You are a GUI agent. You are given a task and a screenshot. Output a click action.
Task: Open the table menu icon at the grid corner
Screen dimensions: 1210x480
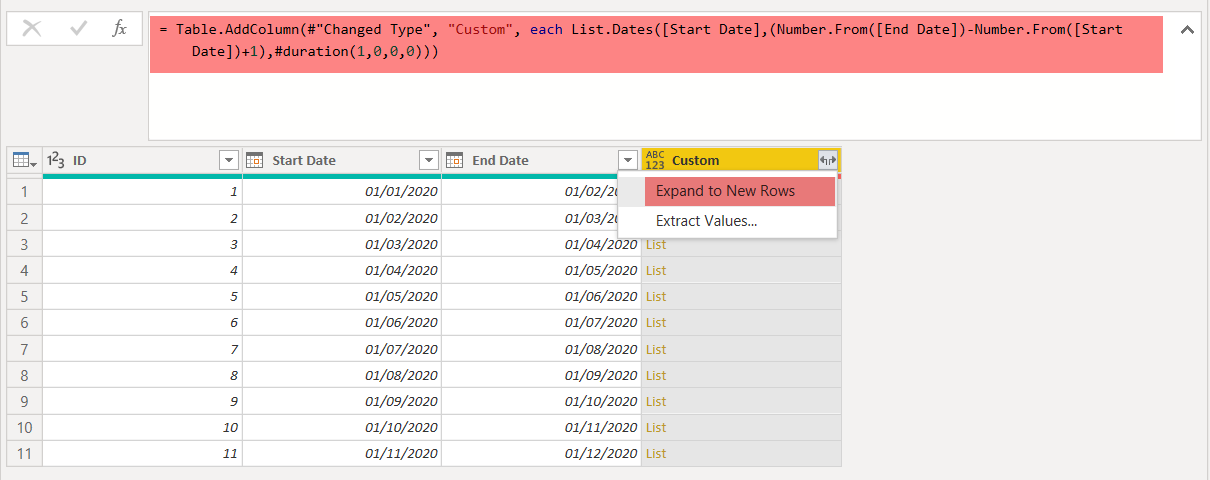(24, 160)
